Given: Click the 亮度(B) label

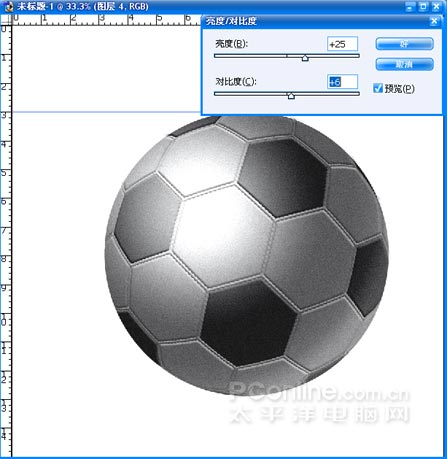Looking at the screenshot, I should [232, 44].
